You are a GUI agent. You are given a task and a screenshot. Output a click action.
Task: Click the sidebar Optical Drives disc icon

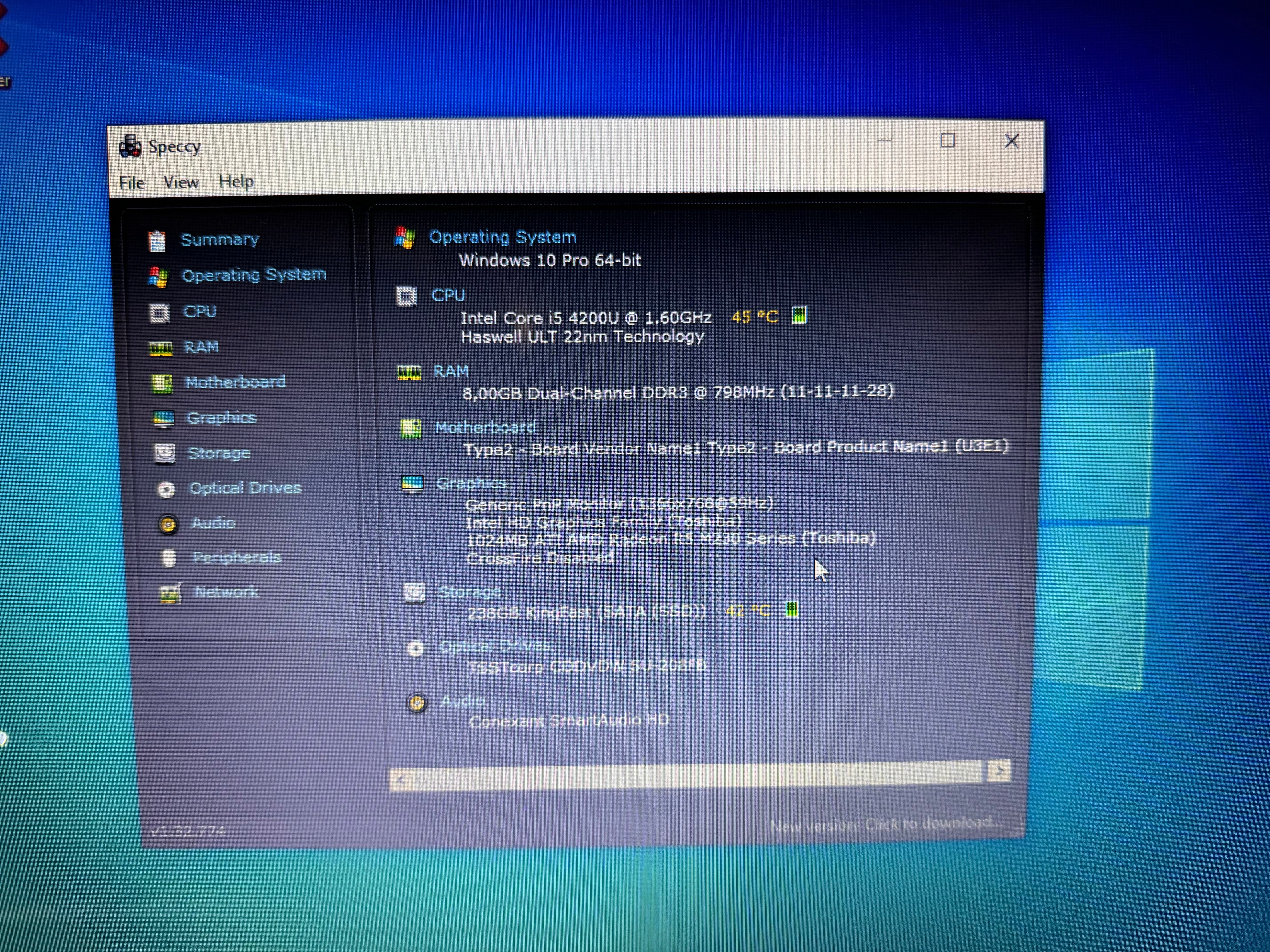click(x=167, y=490)
